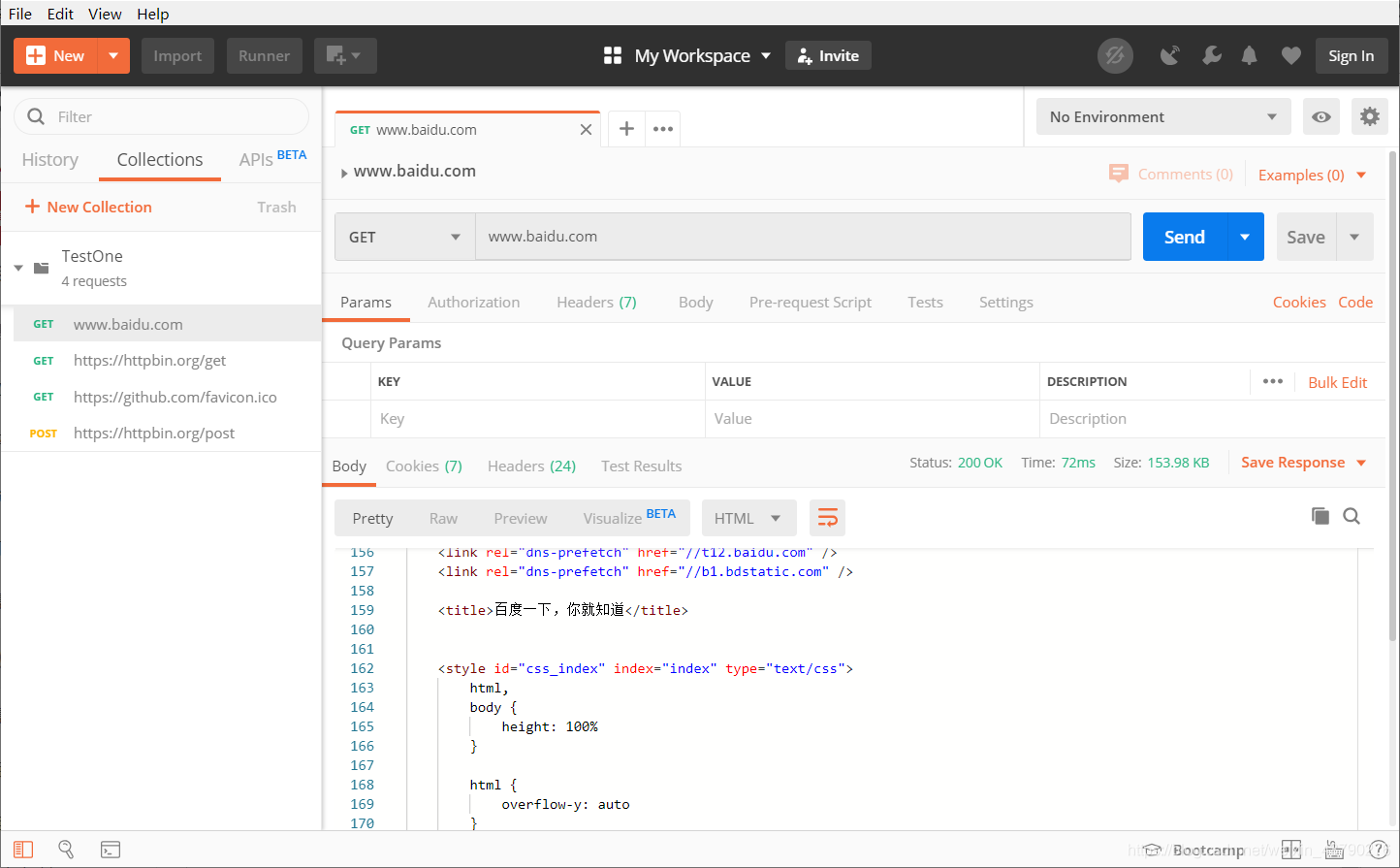Click the Invite button
The height and width of the screenshot is (868, 1400).
(828, 55)
